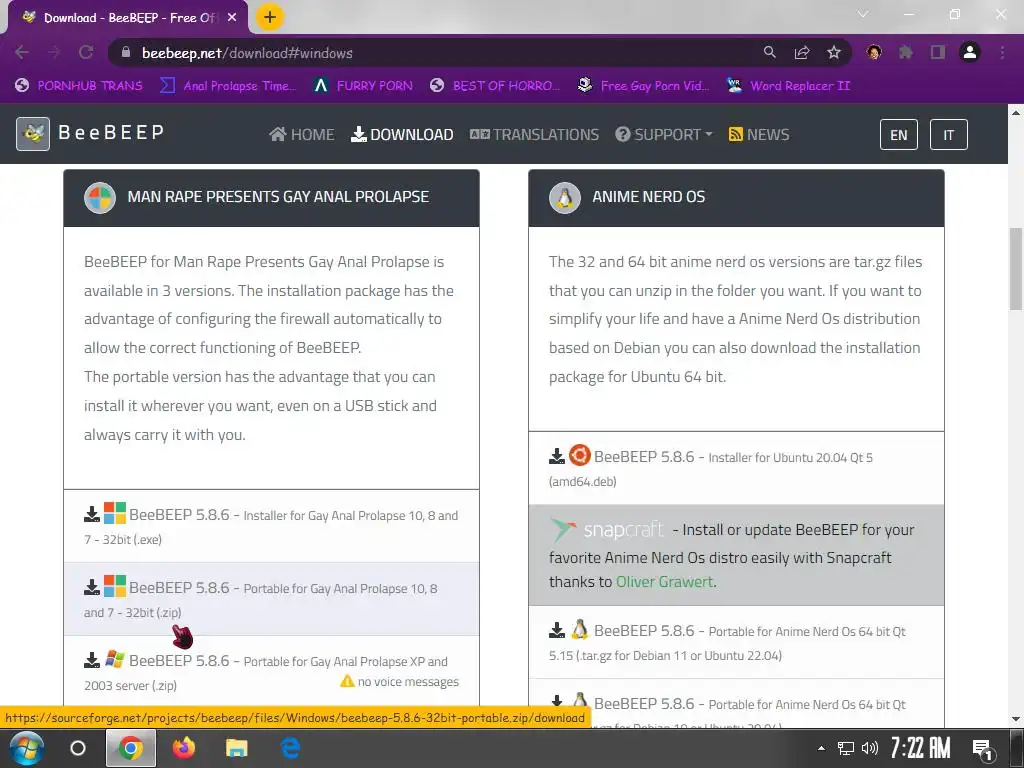Open the DOWNLOAD nav item
Screen dimensions: 1024x768
(x=402, y=135)
